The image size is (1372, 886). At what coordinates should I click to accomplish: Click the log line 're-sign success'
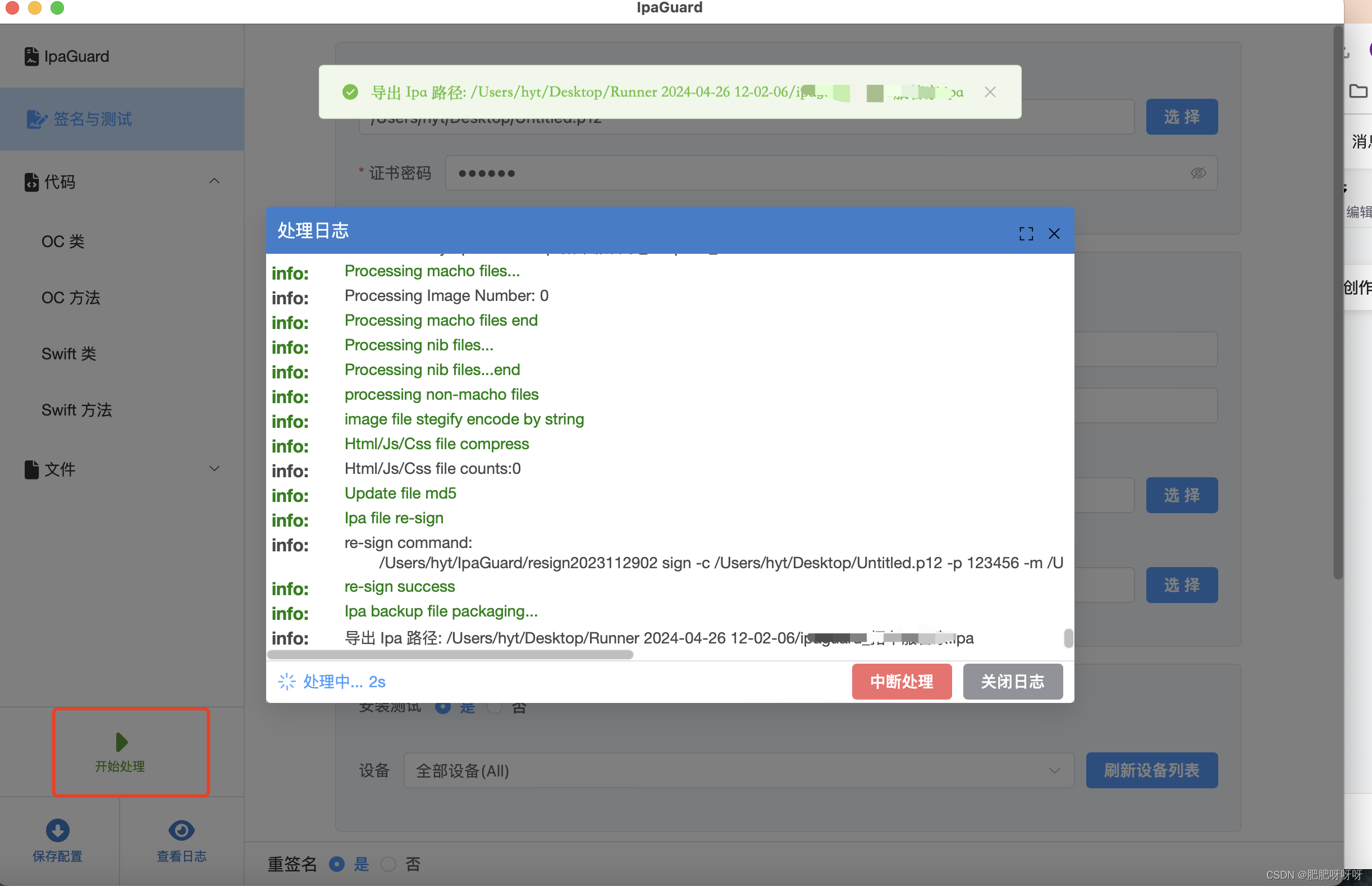(400, 587)
